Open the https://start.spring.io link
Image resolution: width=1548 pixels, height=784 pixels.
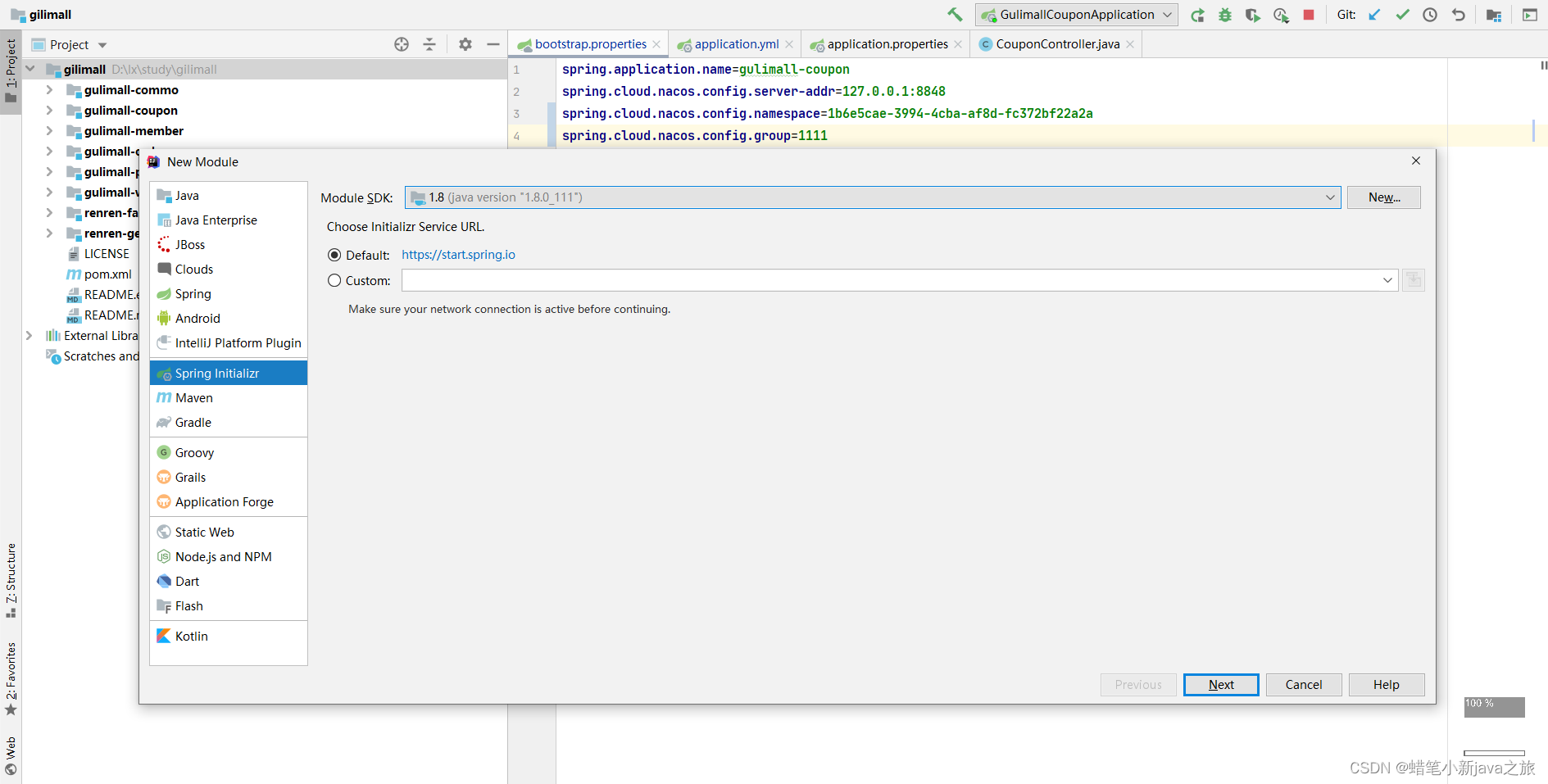coord(458,255)
